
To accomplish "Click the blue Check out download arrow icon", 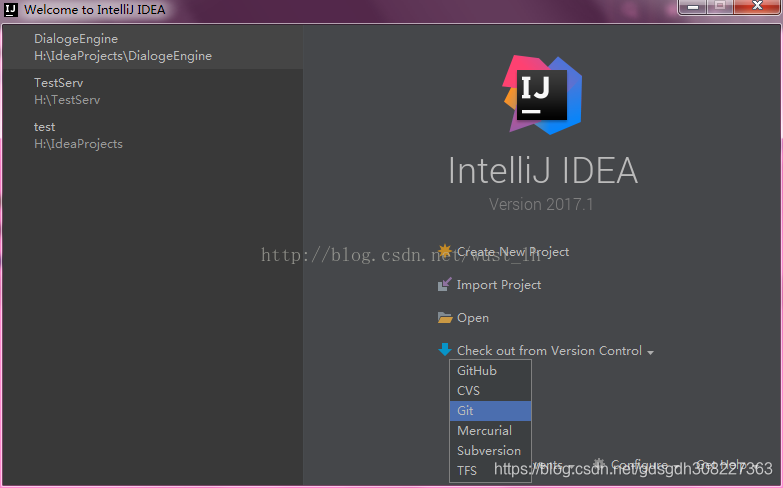I will pos(444,350).
